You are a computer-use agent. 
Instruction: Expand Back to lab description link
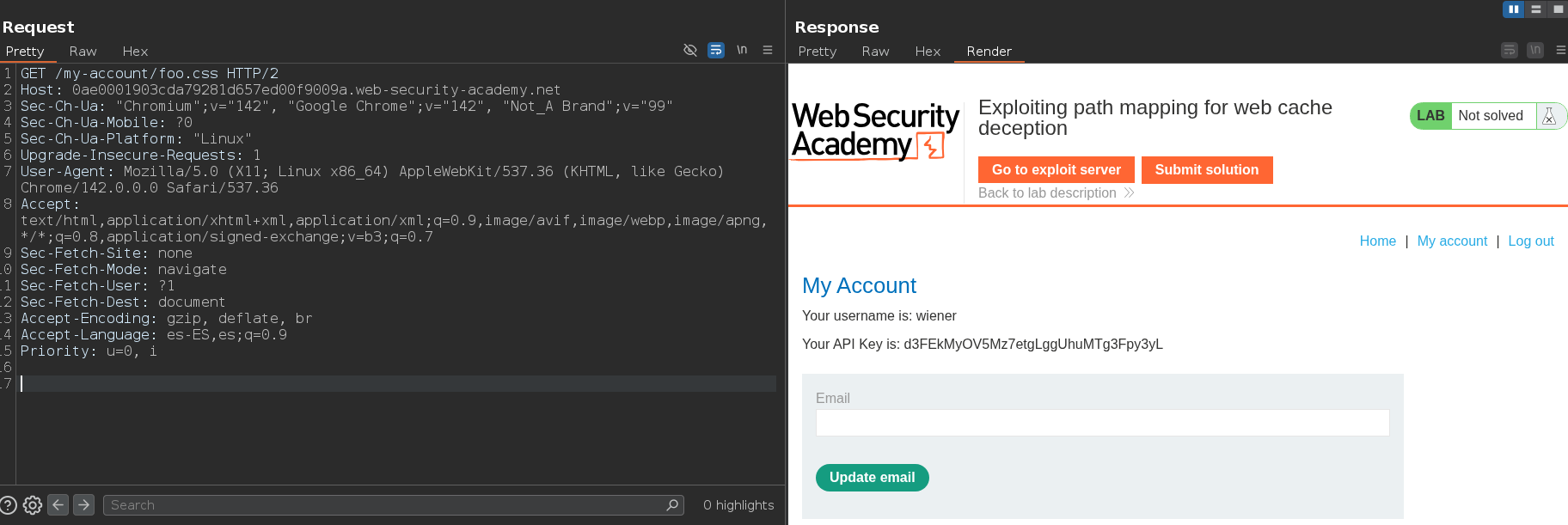[x=1056, y=193]
